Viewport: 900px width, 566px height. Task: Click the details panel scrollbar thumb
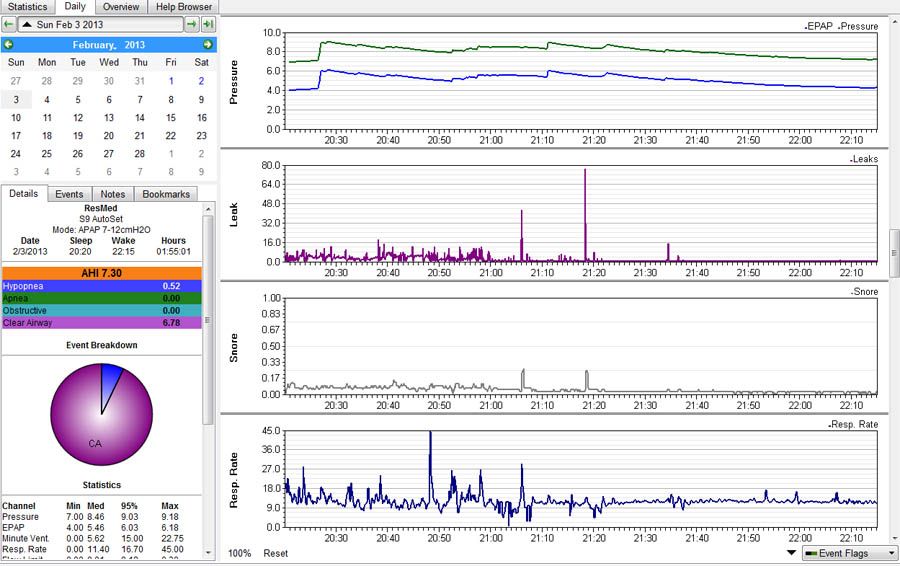tap(208, 320)
